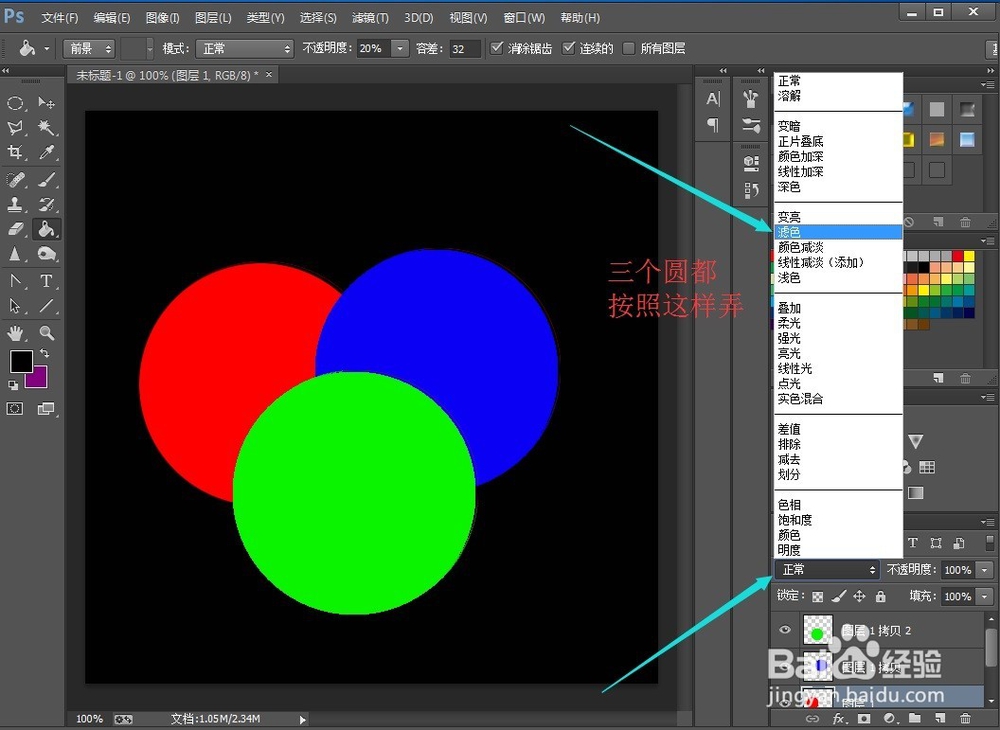The image size is (1000, 730).
Task: Toggle lock transparent pixels
Action: click(x=818, y=597)
